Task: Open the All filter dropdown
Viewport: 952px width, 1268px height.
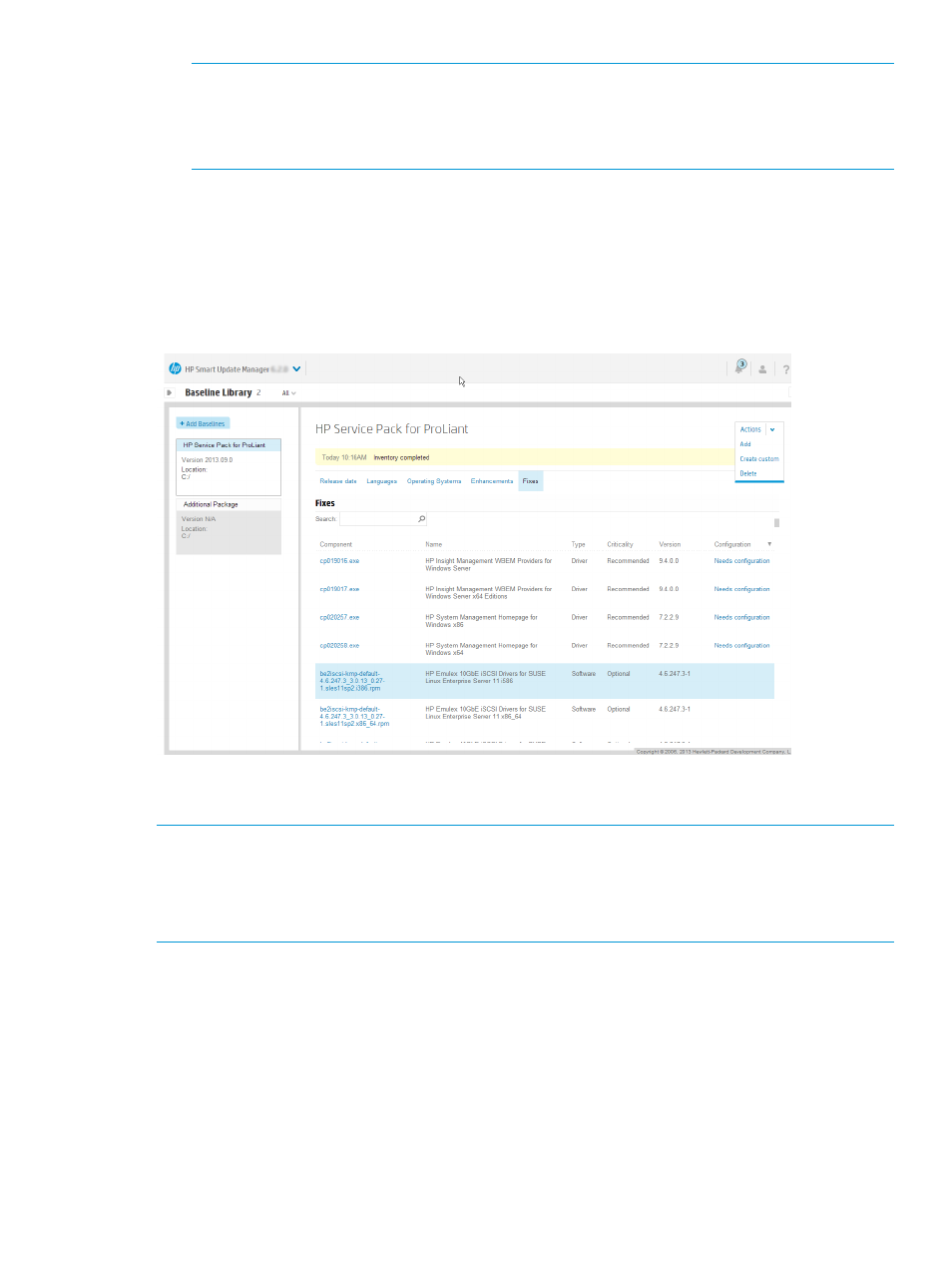Action: tap(288, 393)
